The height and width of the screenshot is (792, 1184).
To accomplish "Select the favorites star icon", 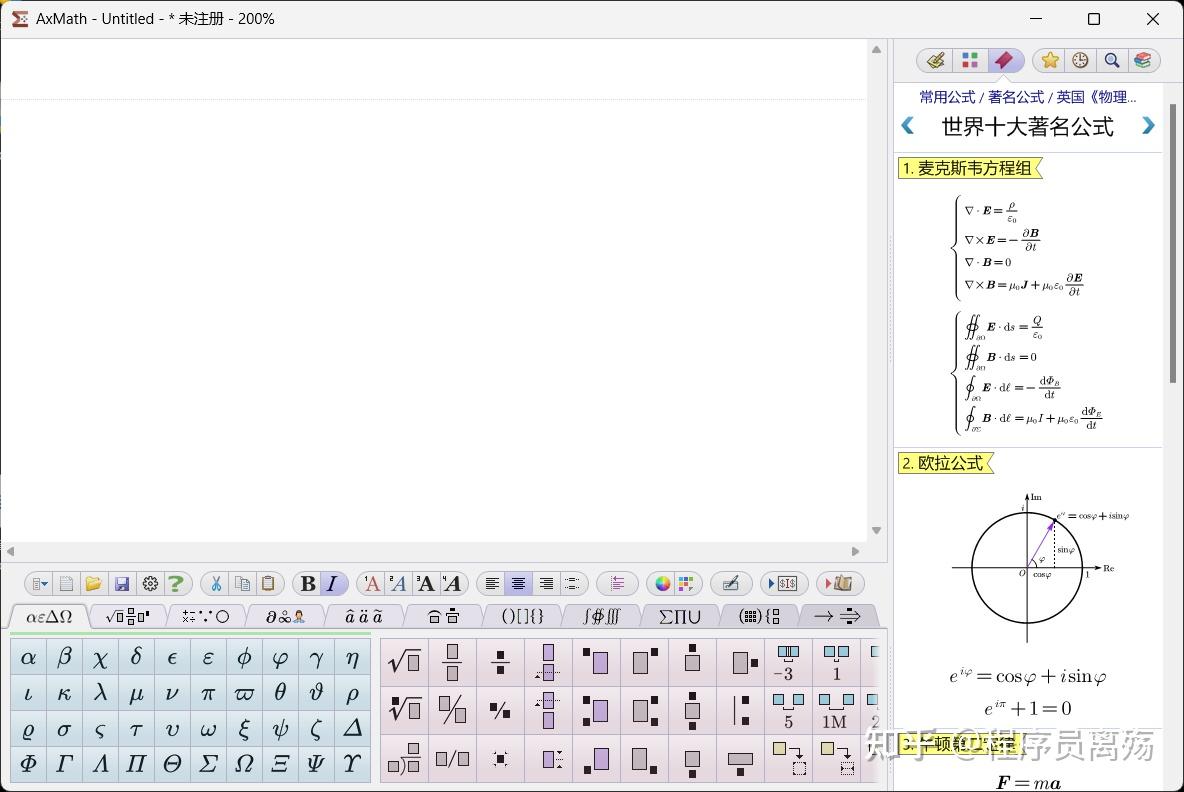I will tap(1048, 60).
